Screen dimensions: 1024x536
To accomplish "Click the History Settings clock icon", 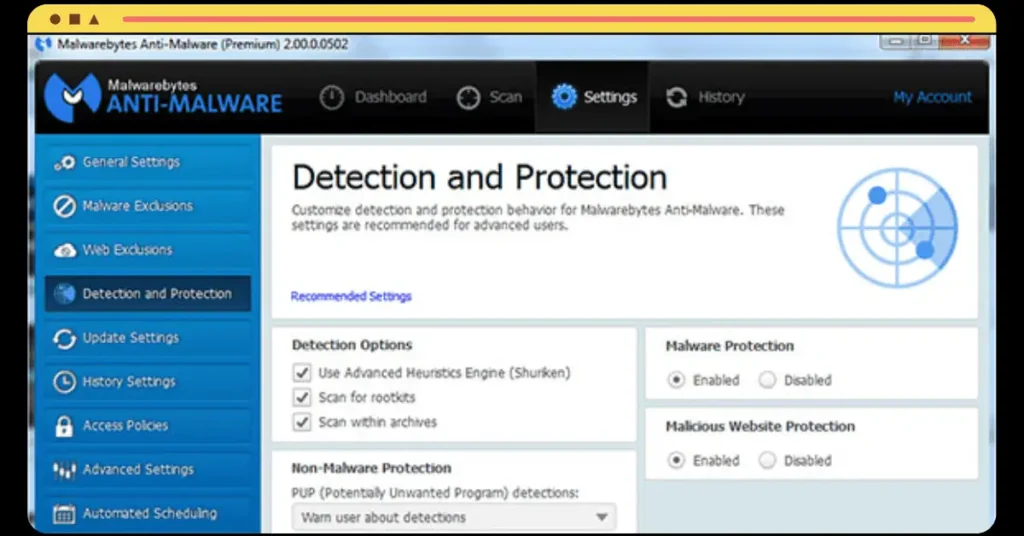I will pos(64,382).
